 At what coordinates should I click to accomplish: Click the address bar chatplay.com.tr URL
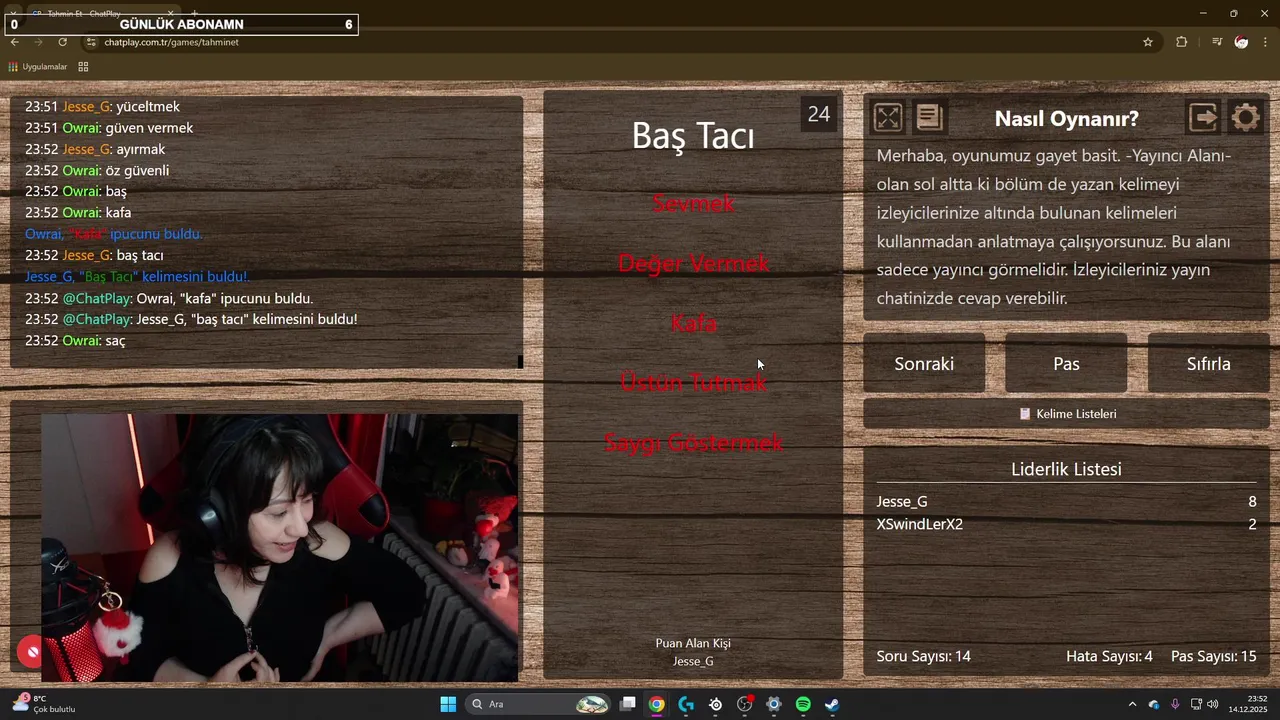(x=172, y=42)
